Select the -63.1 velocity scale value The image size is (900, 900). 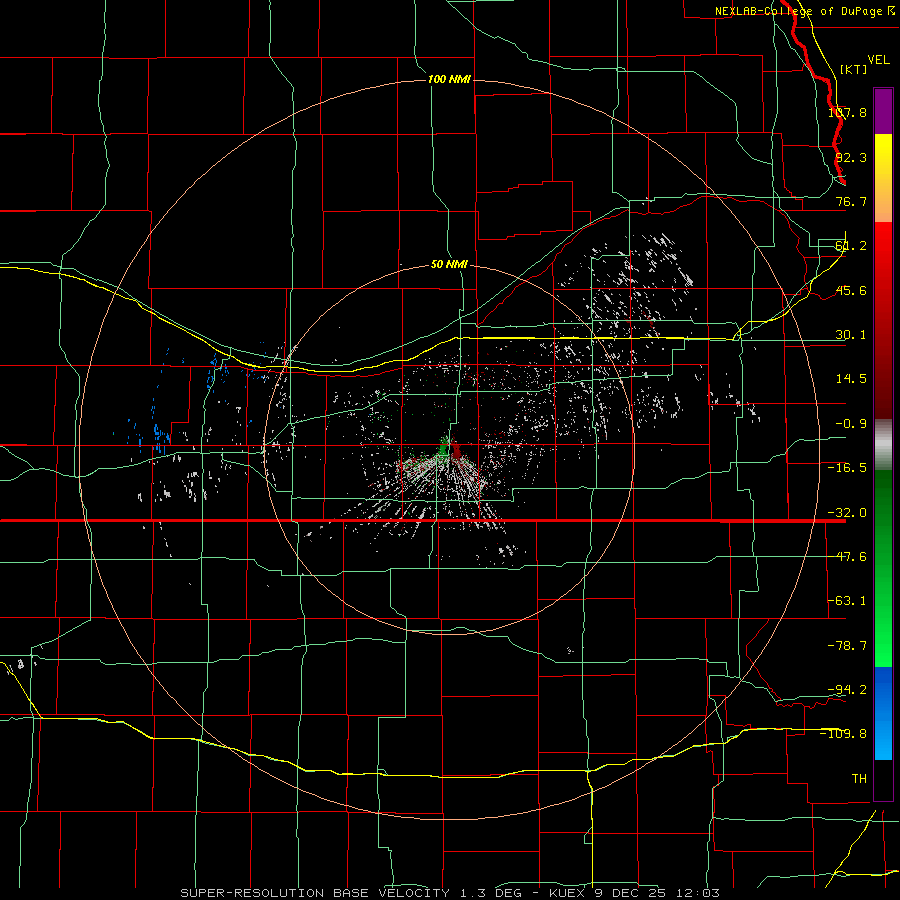[847, 601]
